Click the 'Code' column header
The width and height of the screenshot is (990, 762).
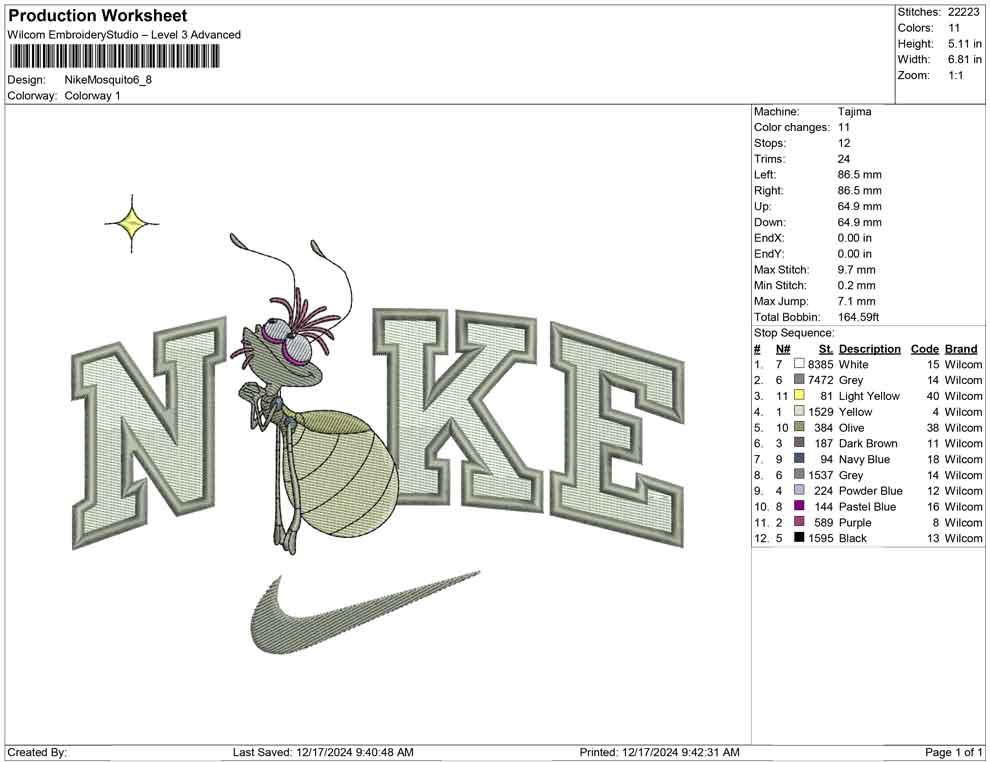click(925, 348)
